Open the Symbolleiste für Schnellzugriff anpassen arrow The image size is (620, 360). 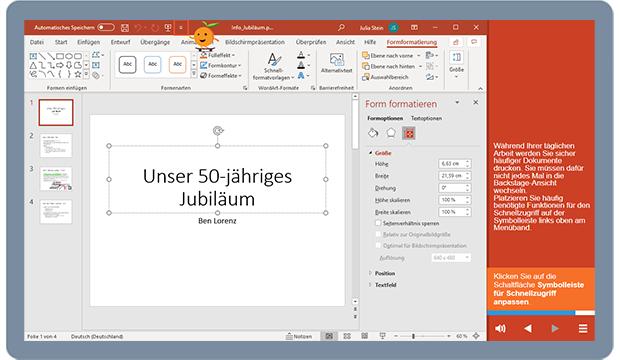(x=181, y=28)
